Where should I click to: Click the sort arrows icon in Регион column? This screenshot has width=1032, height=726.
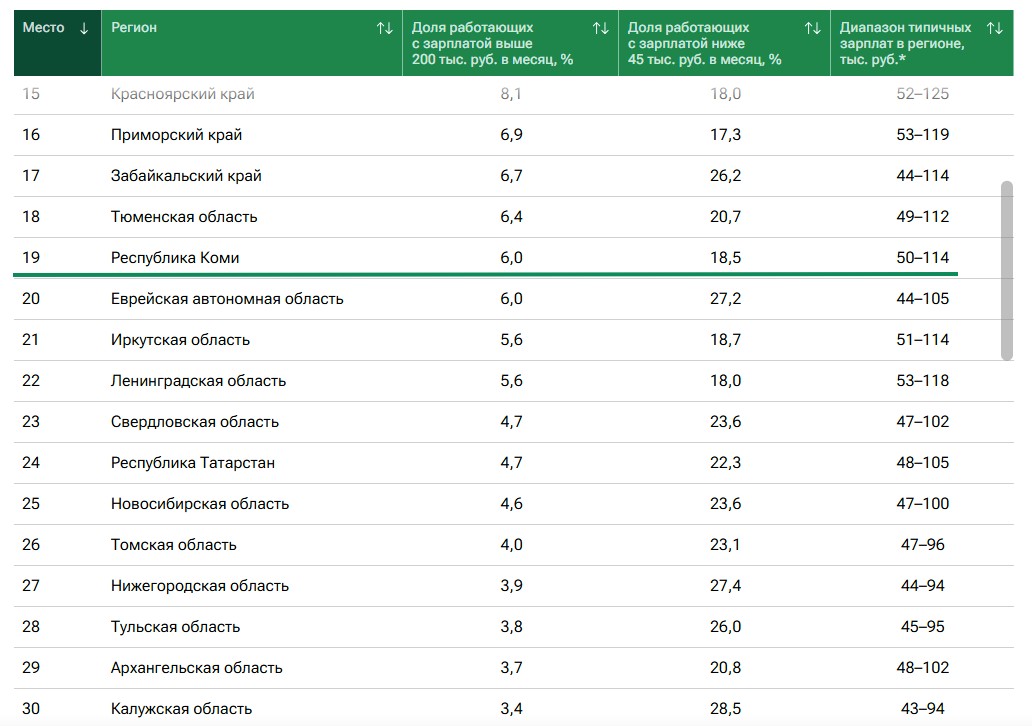(384, 28)
